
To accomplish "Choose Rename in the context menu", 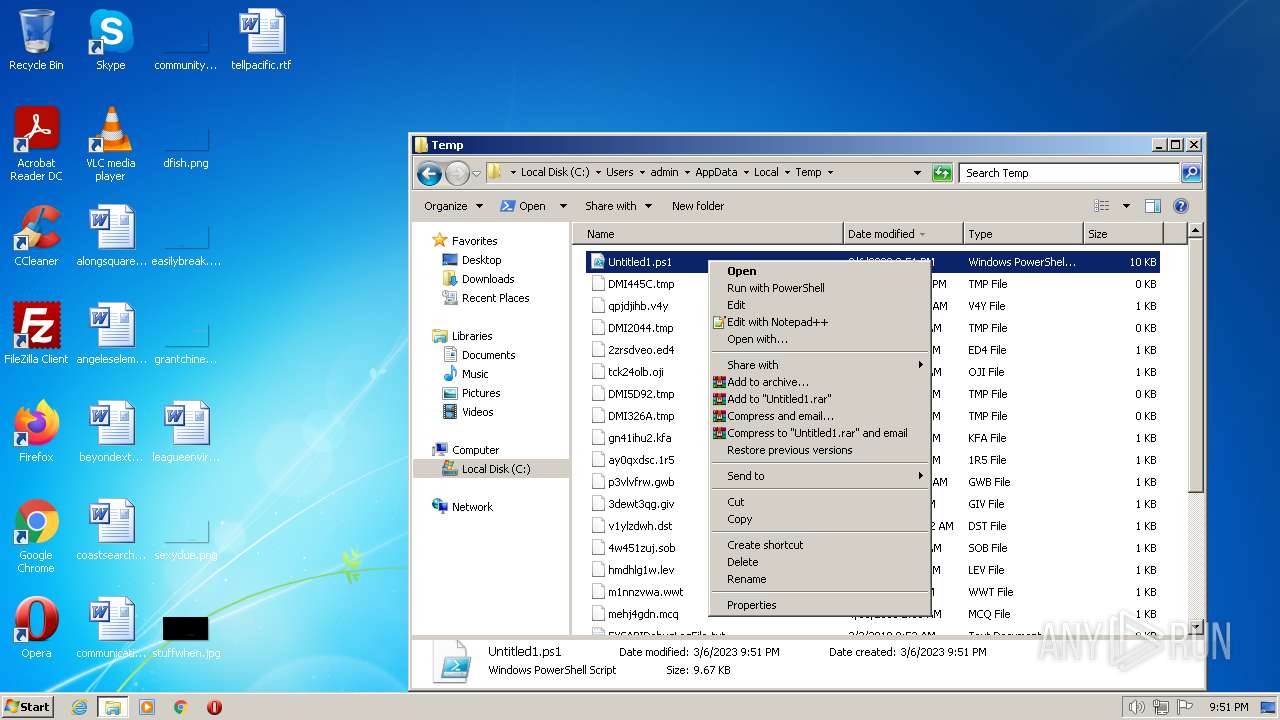I will 820,579.
